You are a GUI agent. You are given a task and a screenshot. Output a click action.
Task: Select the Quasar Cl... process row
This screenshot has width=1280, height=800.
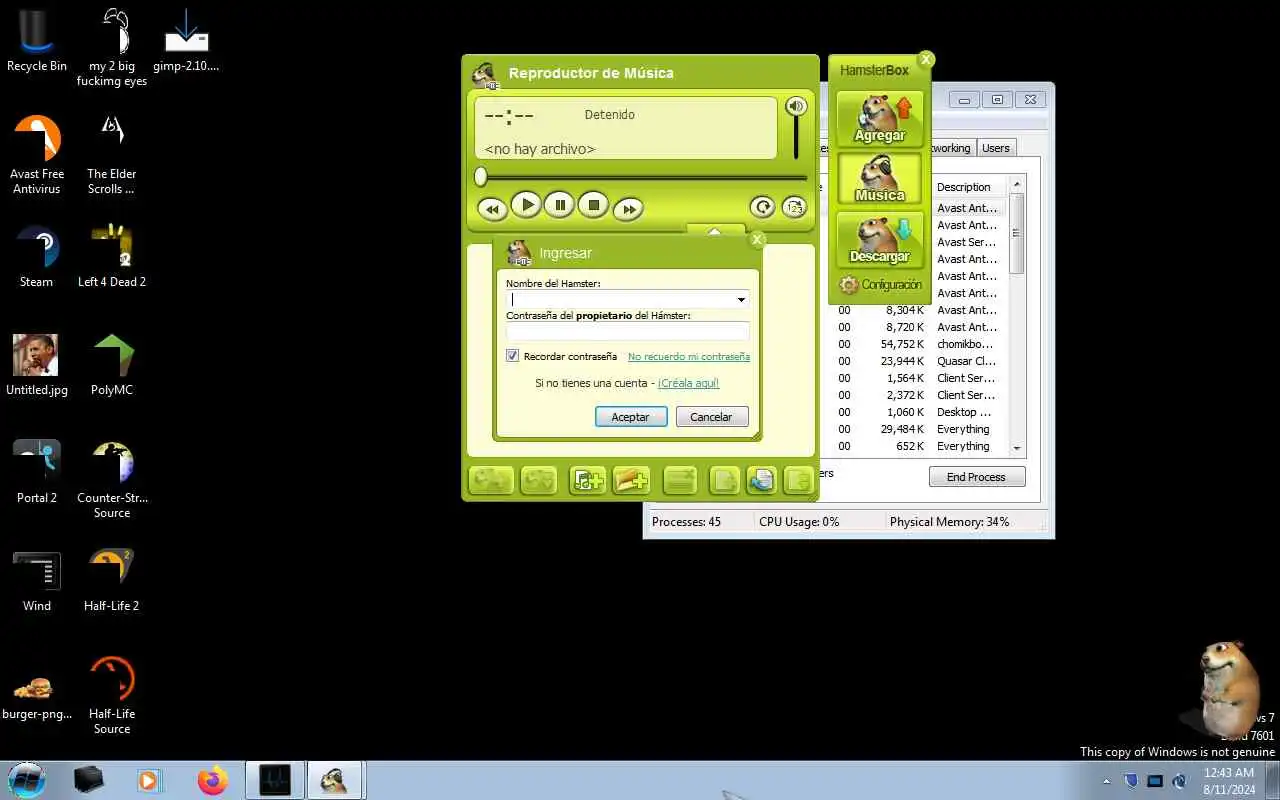pyautogui.click(x=914, y=361)
